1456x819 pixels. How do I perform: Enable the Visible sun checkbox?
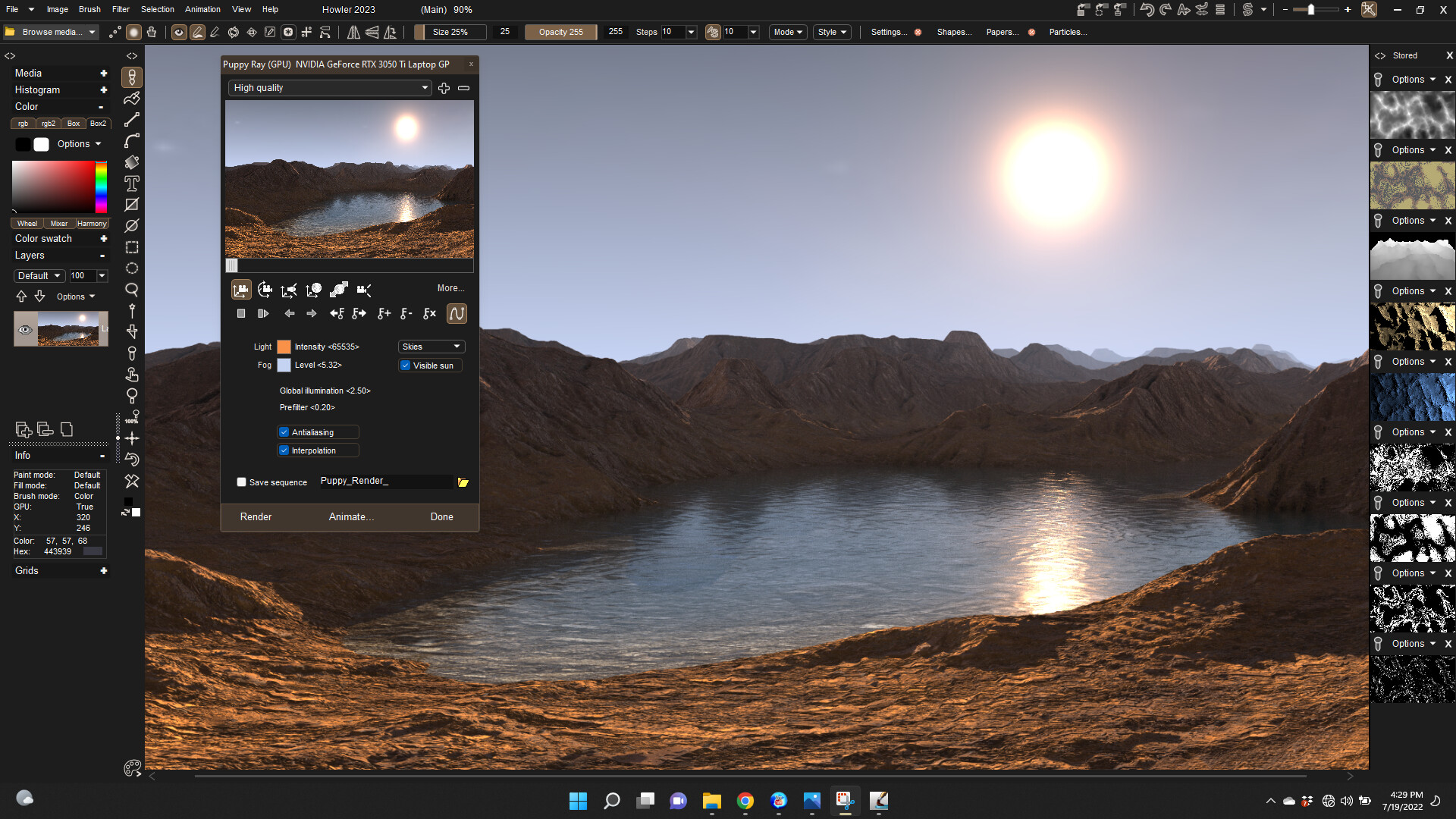tap(406, 366)
